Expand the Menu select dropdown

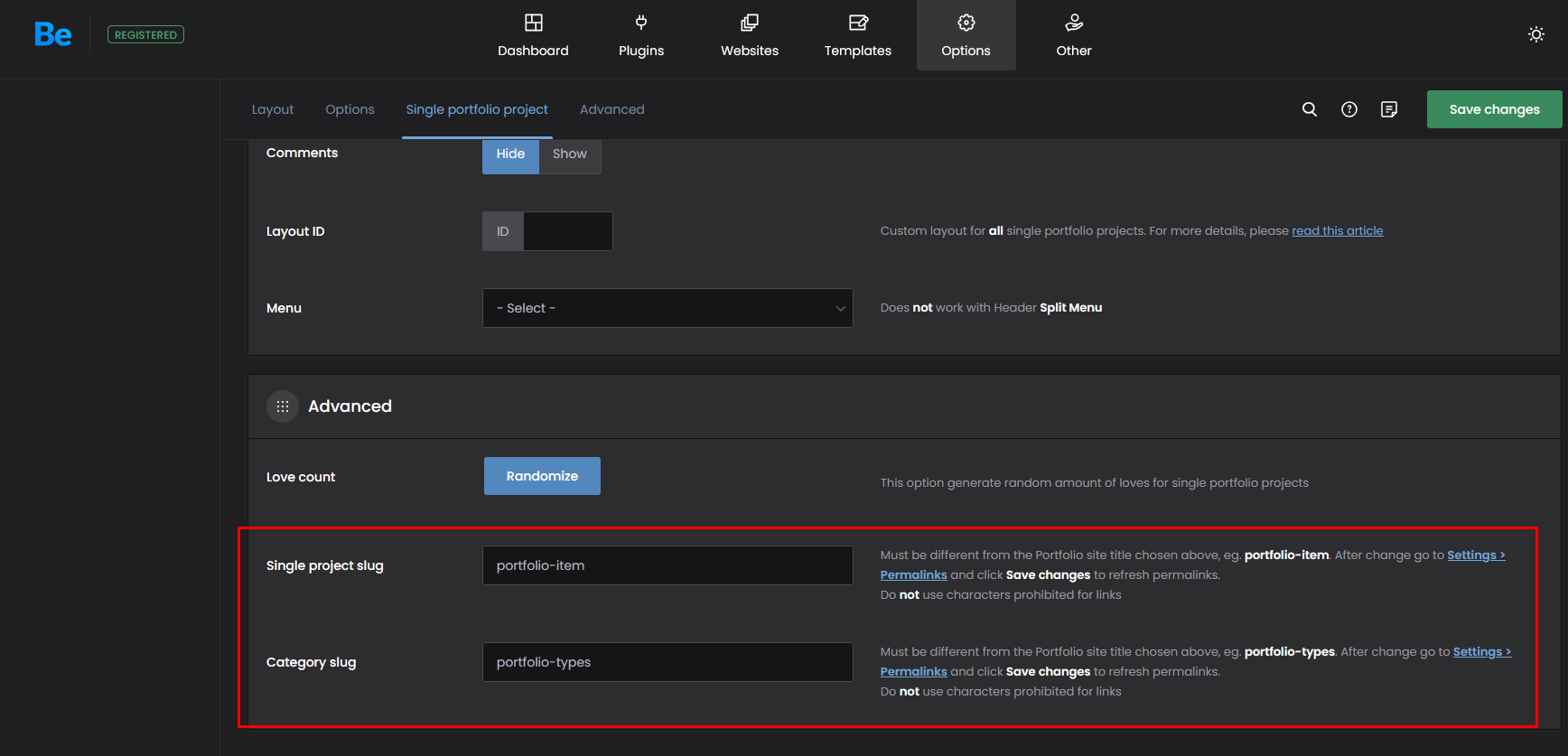tap(667, 308)
